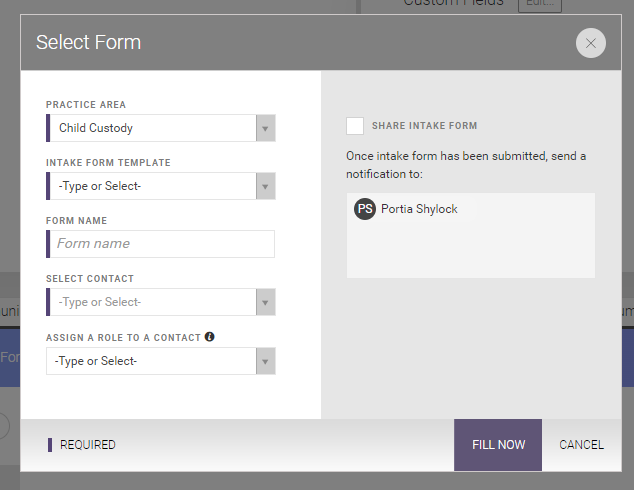The width and height of the screenshot is (634, 490).
Task: Click the Practice Area label
Action: 86,105
